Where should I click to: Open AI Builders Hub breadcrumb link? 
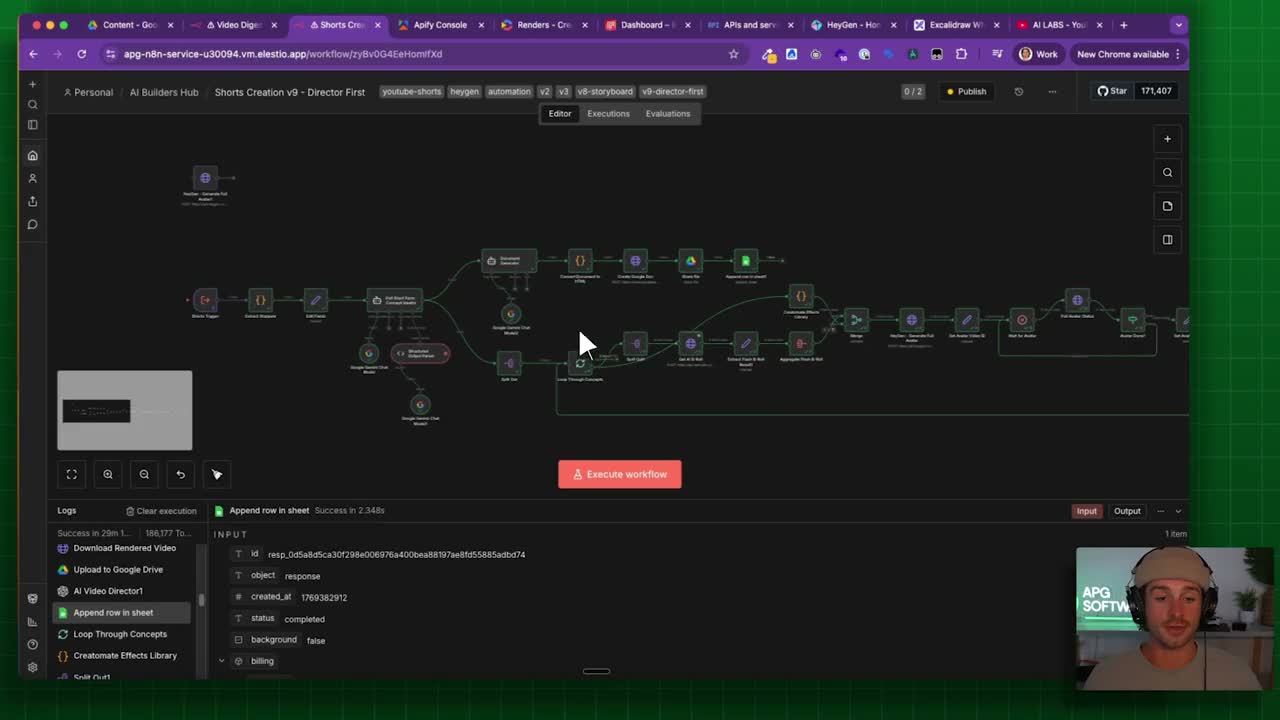(164, 92)
